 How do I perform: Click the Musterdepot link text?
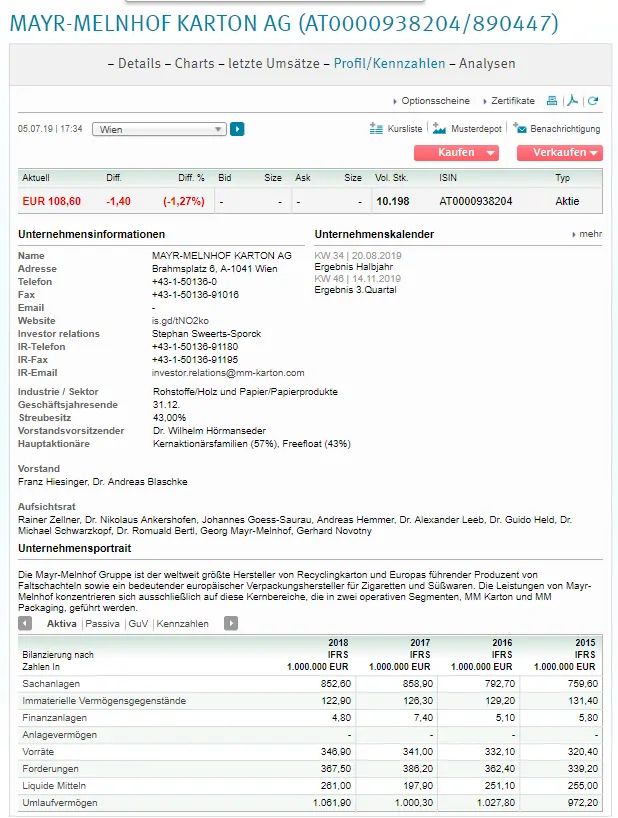click(x=476, y=129)
